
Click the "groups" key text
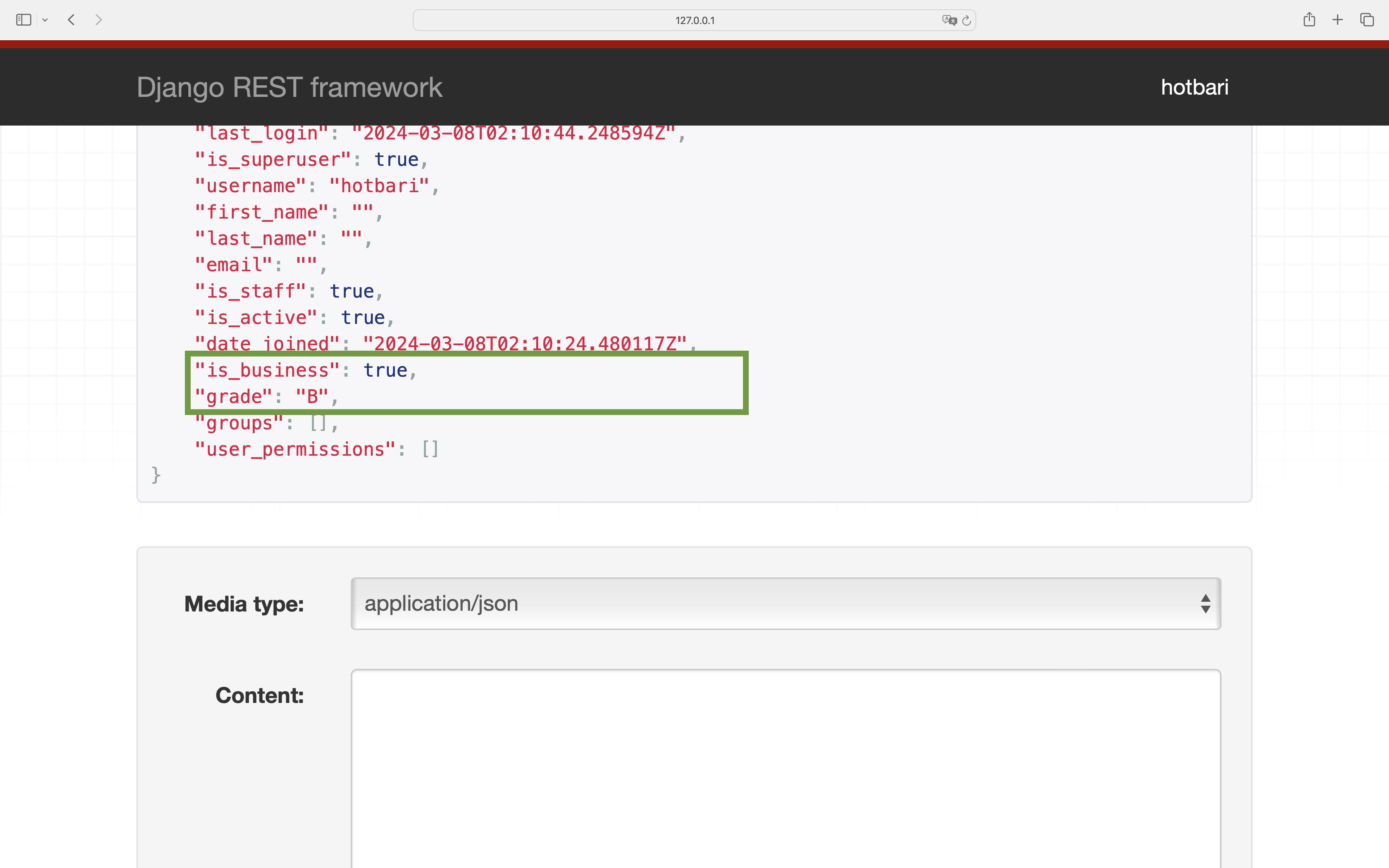[x=240, y=423]
